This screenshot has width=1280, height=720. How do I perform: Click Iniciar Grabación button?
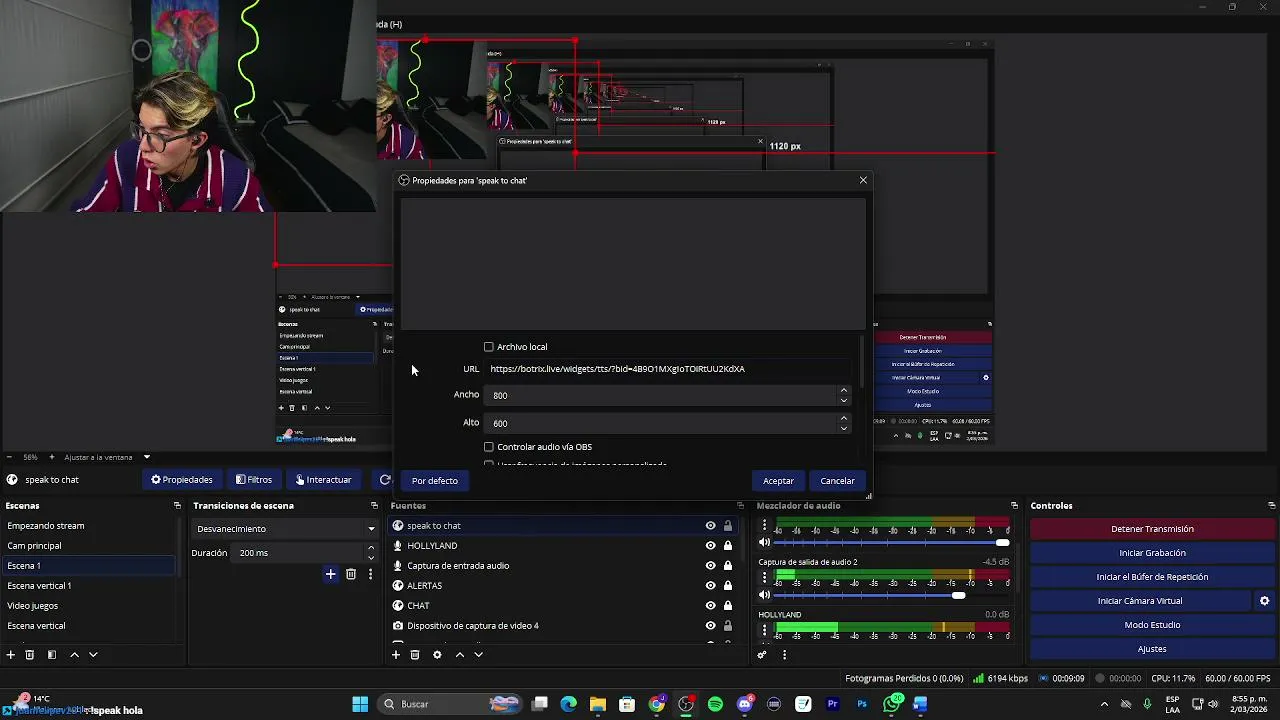pyautogui.click(x=1152, y=553)
